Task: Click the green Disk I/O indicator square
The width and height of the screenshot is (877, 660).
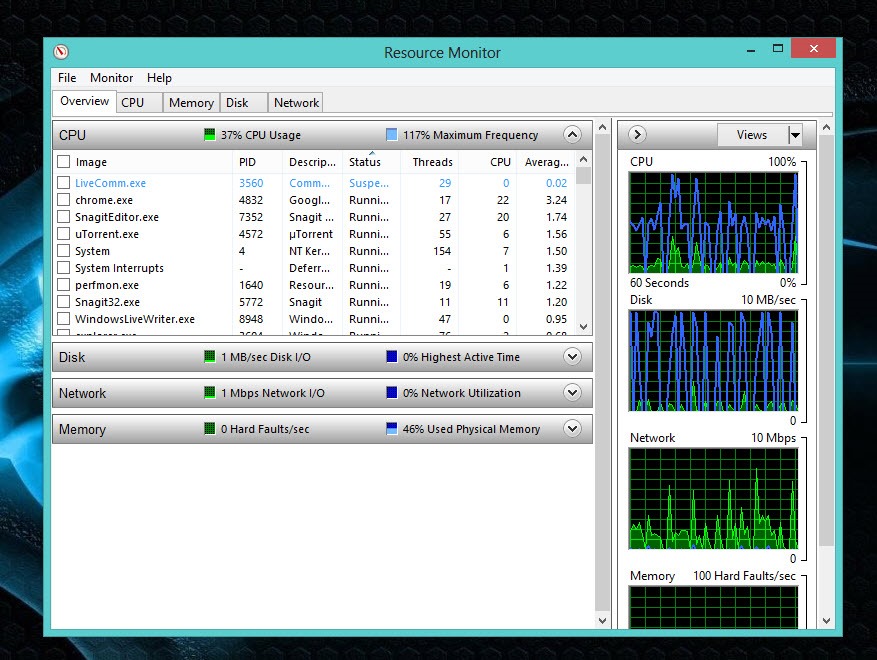Action: (210, 357)
